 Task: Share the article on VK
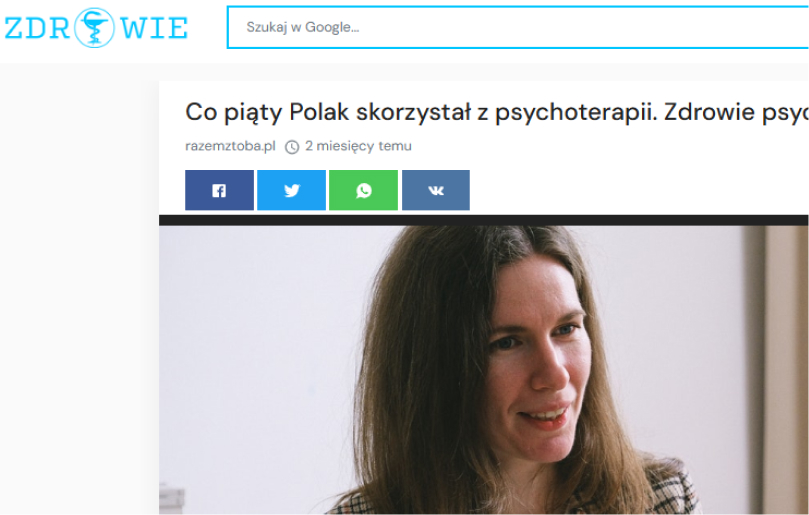[436, 190]
